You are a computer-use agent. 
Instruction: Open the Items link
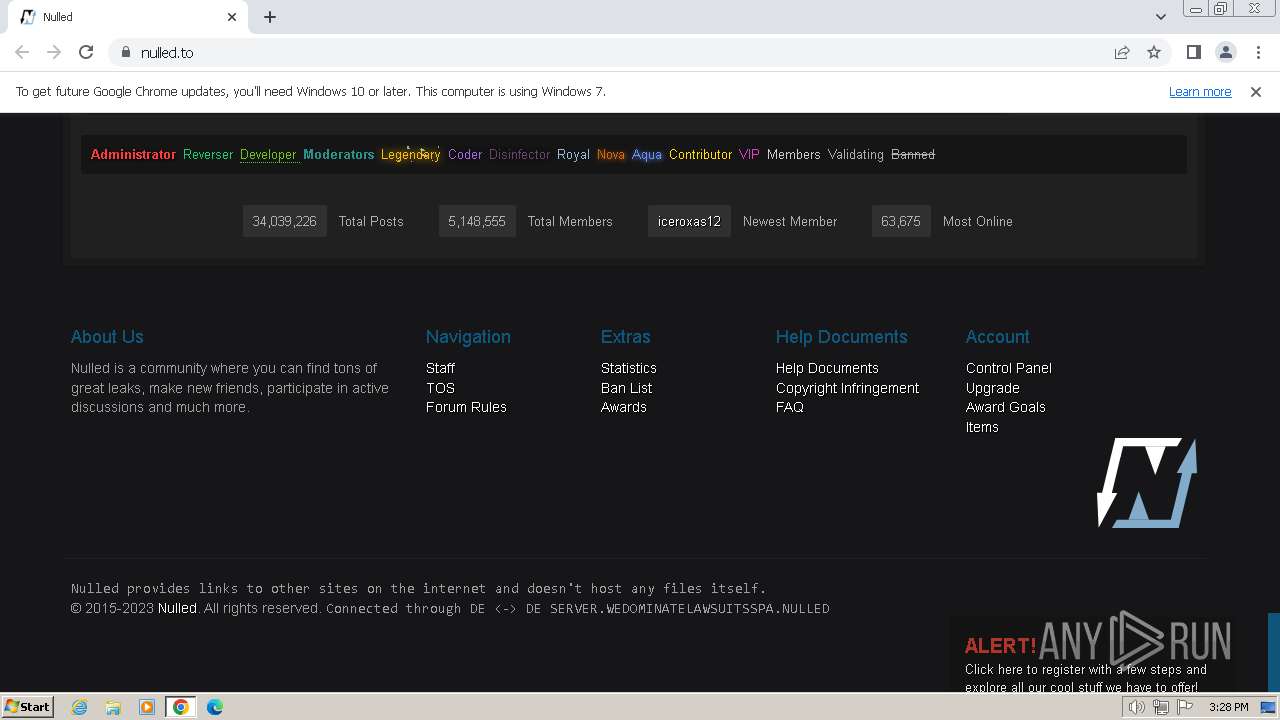(982, 427)
